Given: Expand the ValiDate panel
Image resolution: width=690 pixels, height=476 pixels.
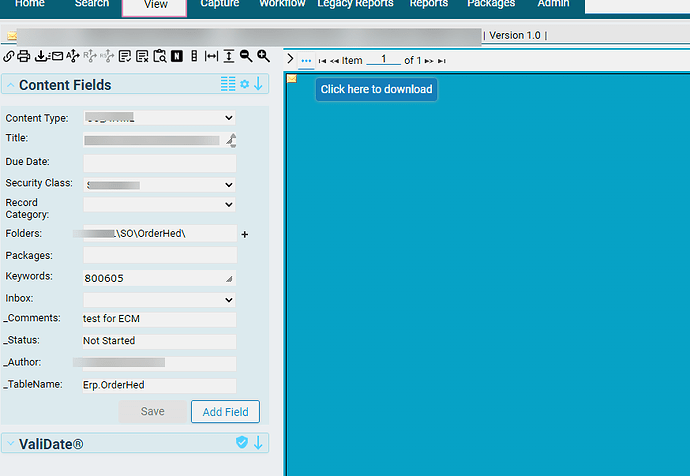Looking at the screenshot, I should [x=11, y=443].
